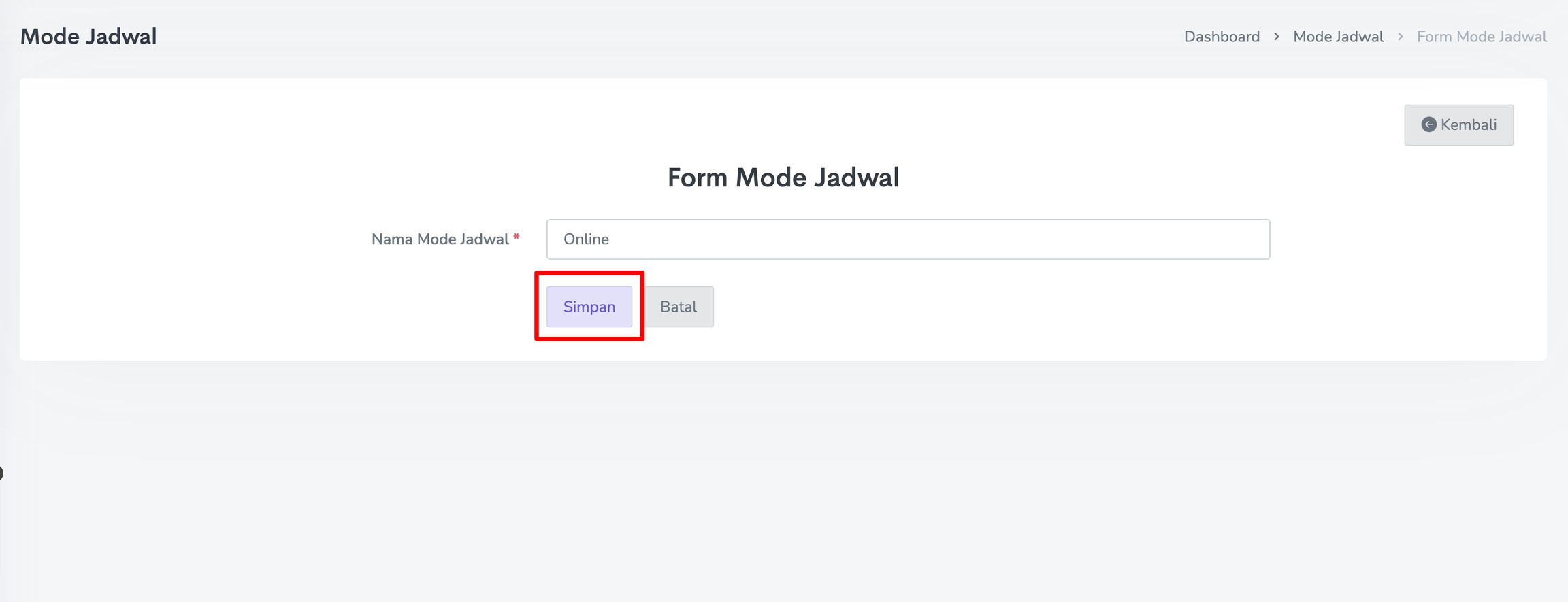Click the Nama Mode Jadwal label
Screen dimensions: 1568x602
pyautogui.click(x=440, y=239)
